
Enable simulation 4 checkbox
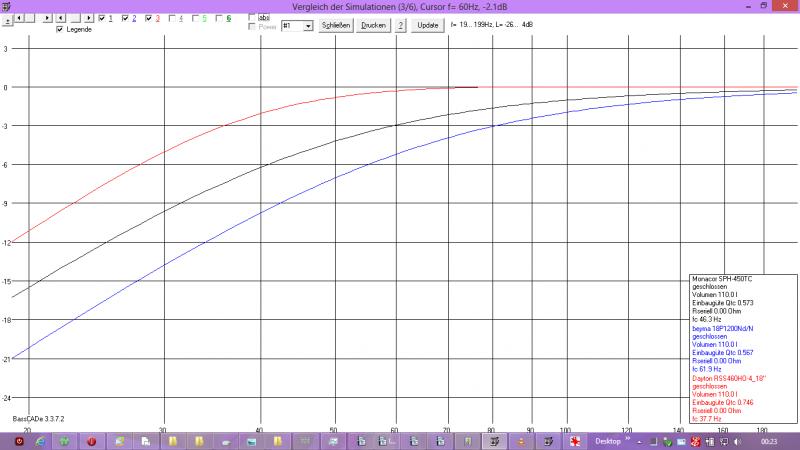172,18
